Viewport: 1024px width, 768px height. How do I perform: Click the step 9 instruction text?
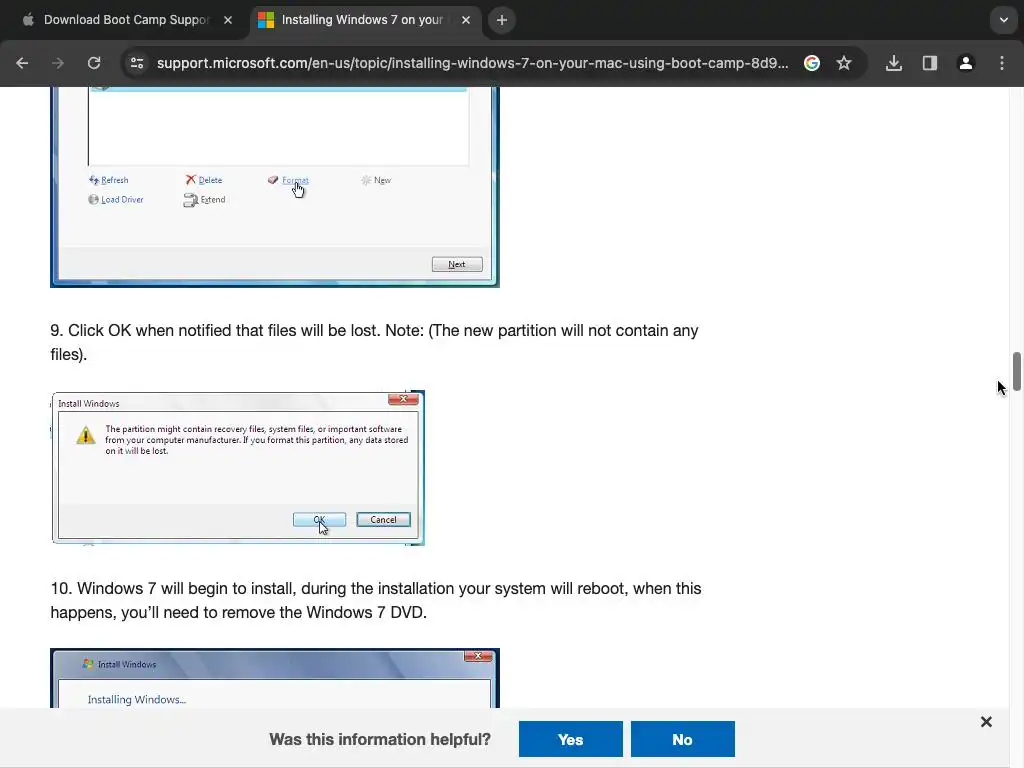pyautogui.click(x=374, y=342)
